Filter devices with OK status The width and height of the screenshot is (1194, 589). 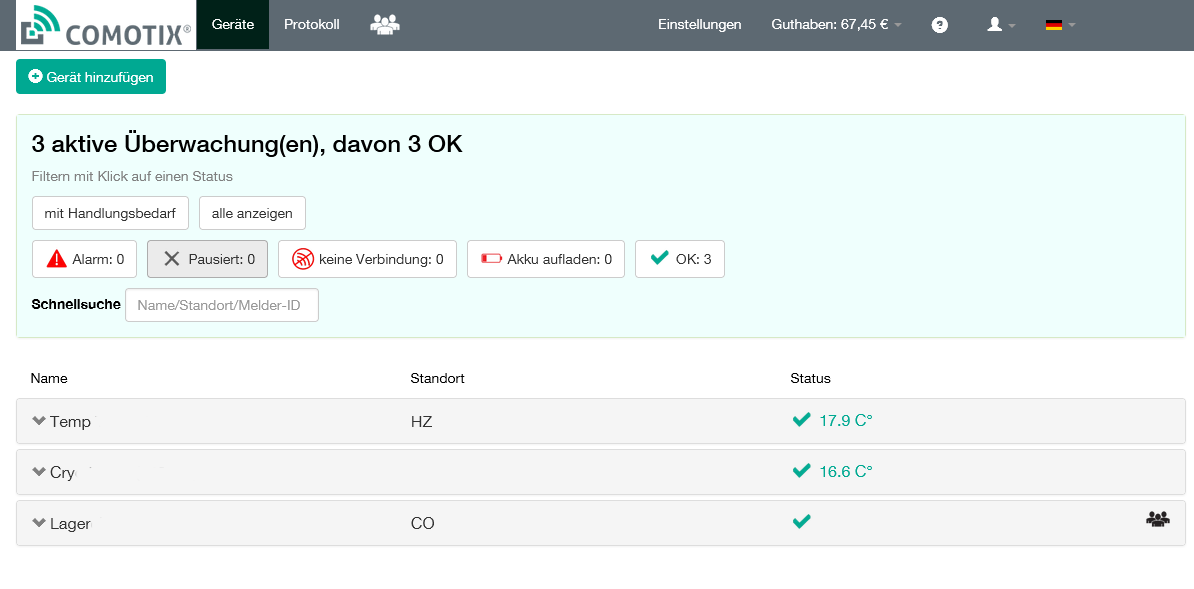pyautogui.click(x=680, y=259)
